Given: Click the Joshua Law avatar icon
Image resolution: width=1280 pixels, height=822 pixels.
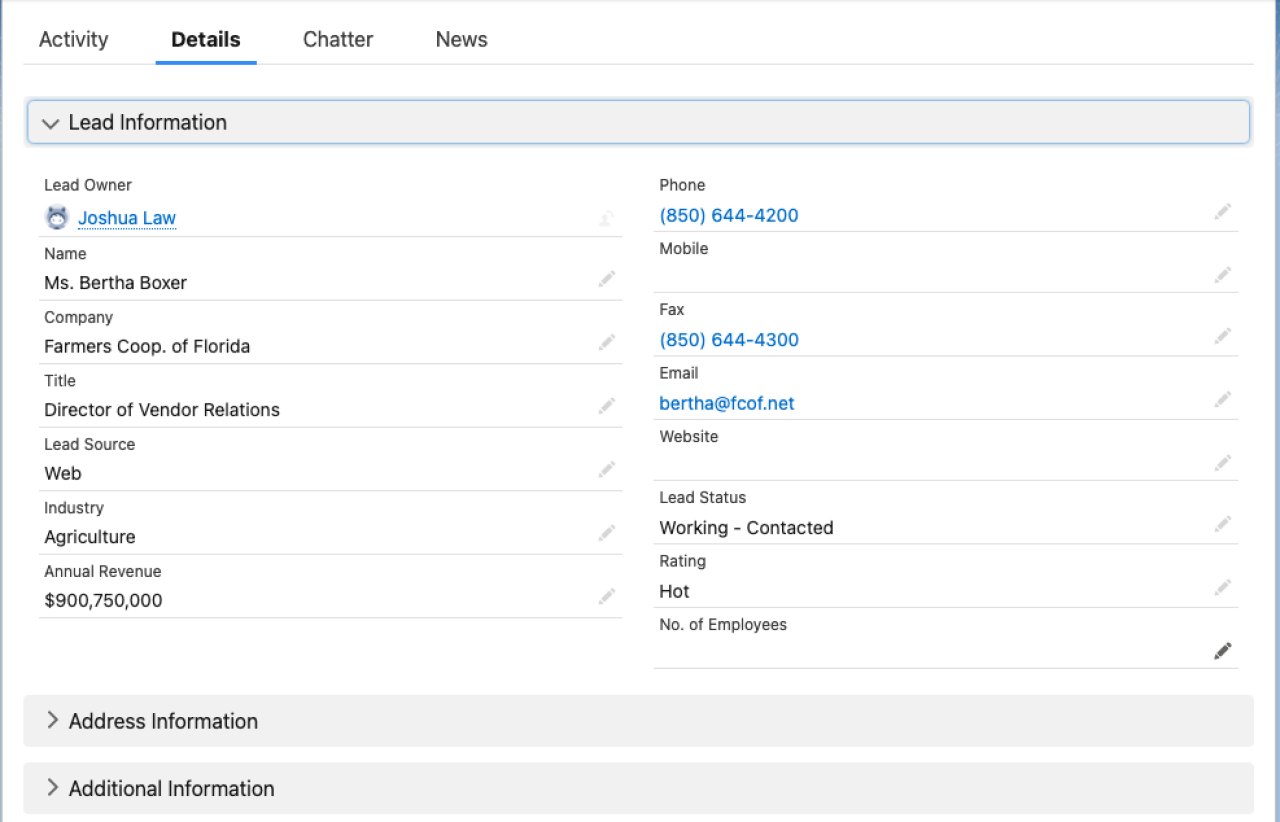Looking at the screenshot, I should coord(57,217).
